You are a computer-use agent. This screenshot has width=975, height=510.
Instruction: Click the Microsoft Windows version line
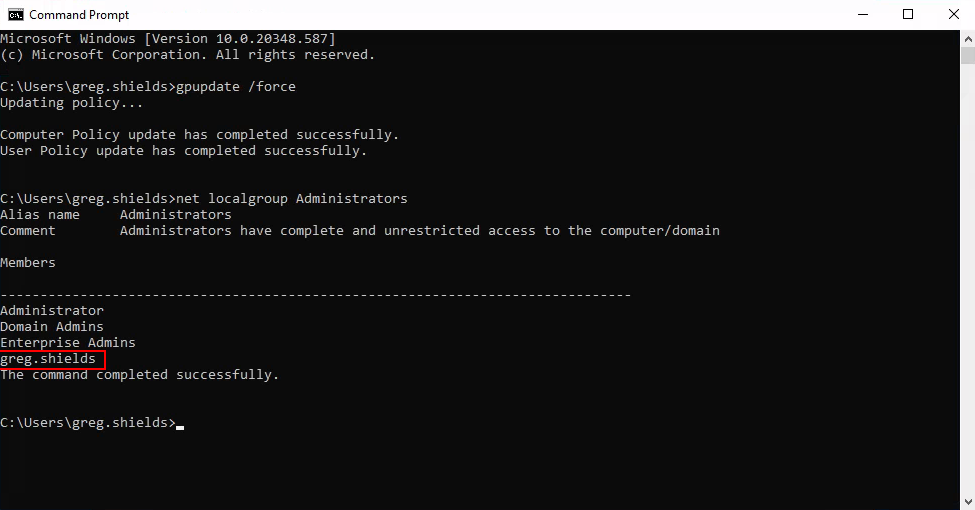click(x=167, y=39)
